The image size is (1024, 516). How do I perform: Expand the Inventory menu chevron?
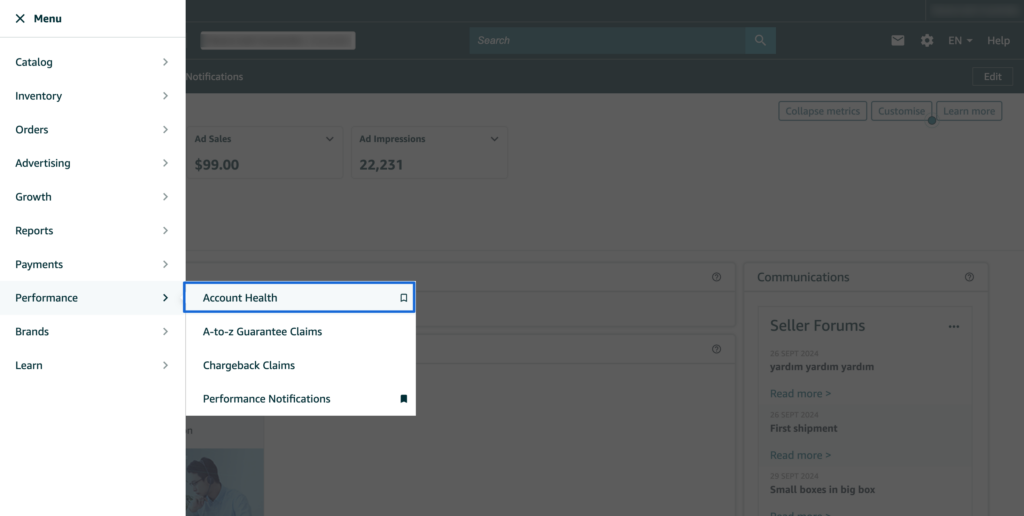(x=165, y=96)
